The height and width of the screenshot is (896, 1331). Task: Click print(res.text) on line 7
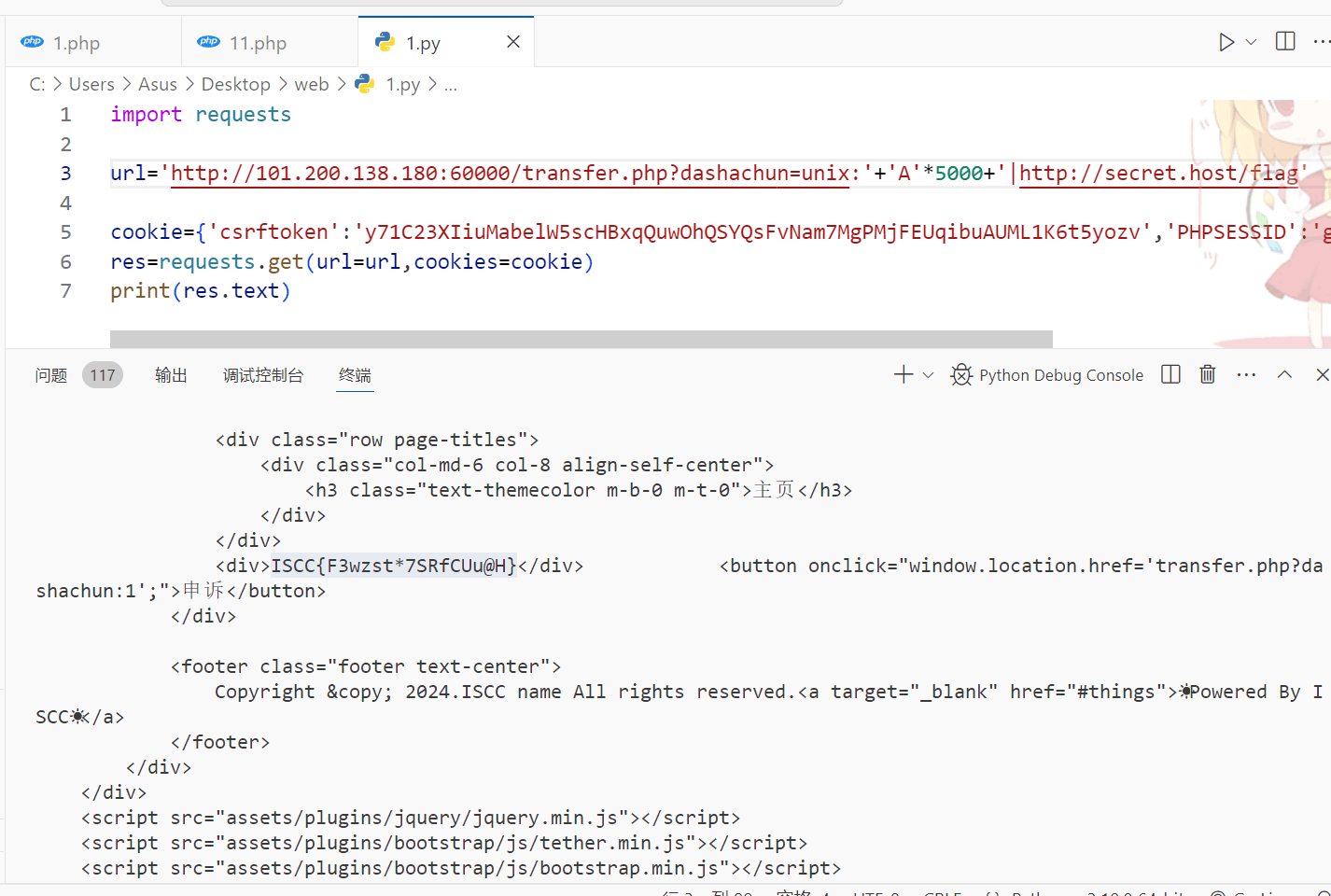[201, 290]
